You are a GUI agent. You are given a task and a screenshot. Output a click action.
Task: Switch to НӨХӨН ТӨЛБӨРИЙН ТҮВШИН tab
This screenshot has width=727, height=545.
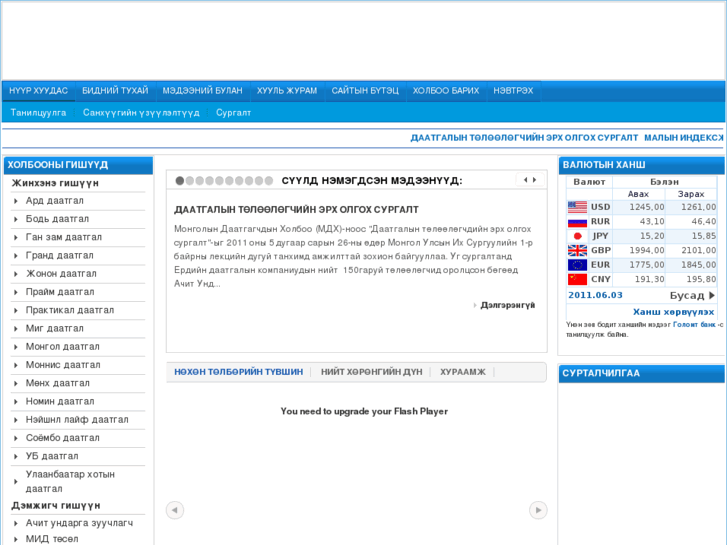click(238, 372)
